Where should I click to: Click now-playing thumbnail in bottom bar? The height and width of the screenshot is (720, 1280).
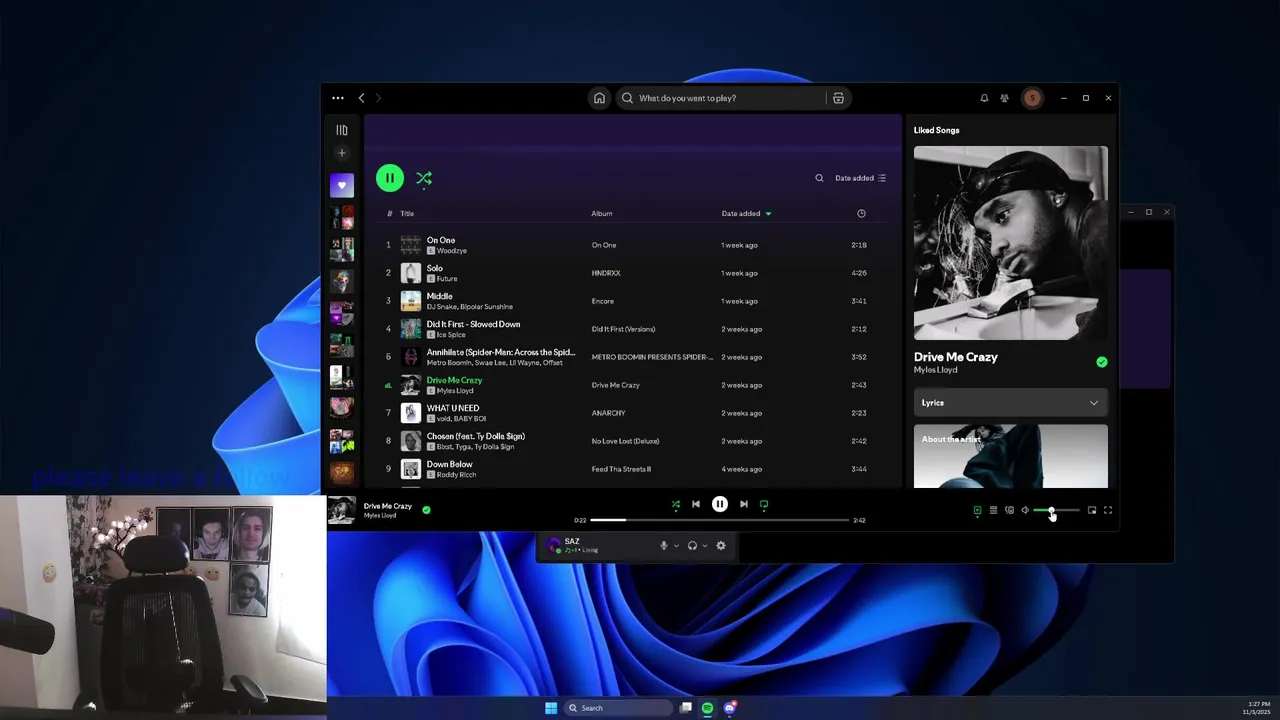tap(342, 510)
